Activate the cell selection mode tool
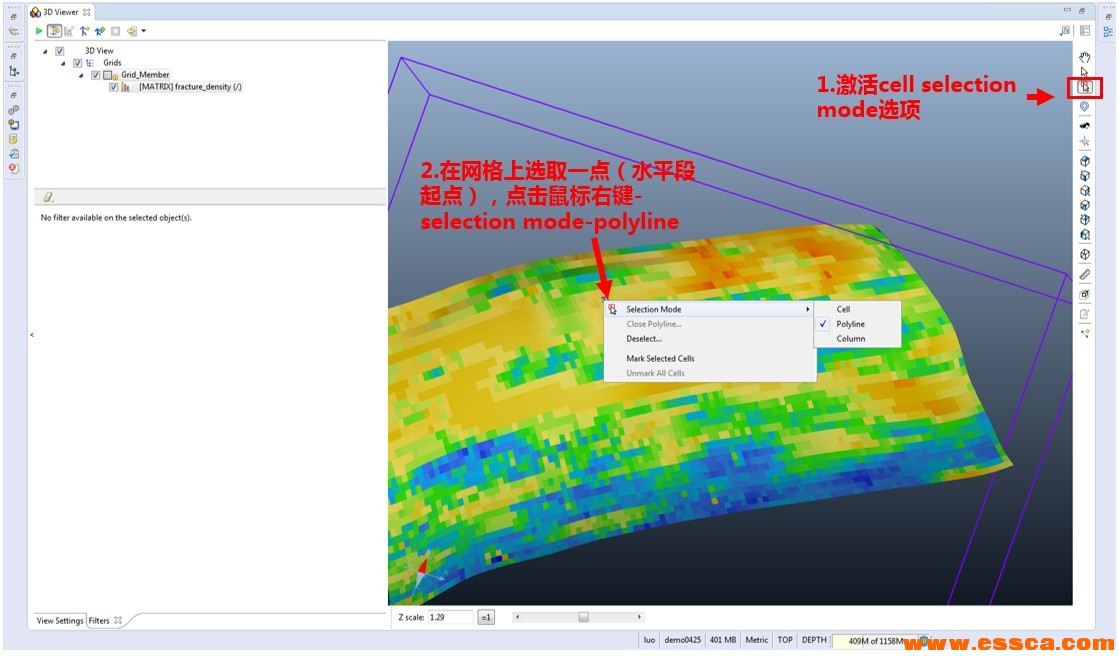 1084,88
